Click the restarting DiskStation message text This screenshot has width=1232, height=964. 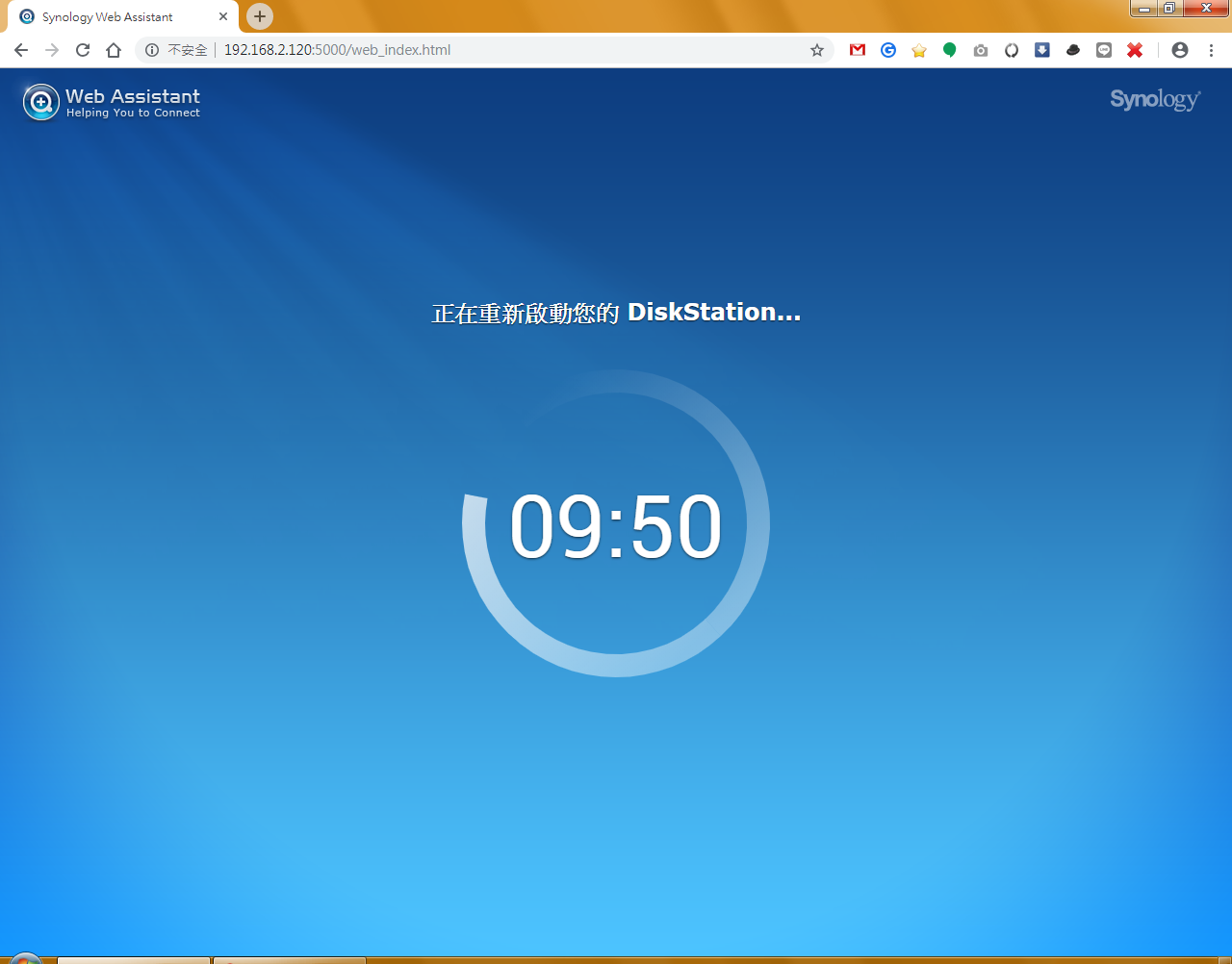[616, 313]
